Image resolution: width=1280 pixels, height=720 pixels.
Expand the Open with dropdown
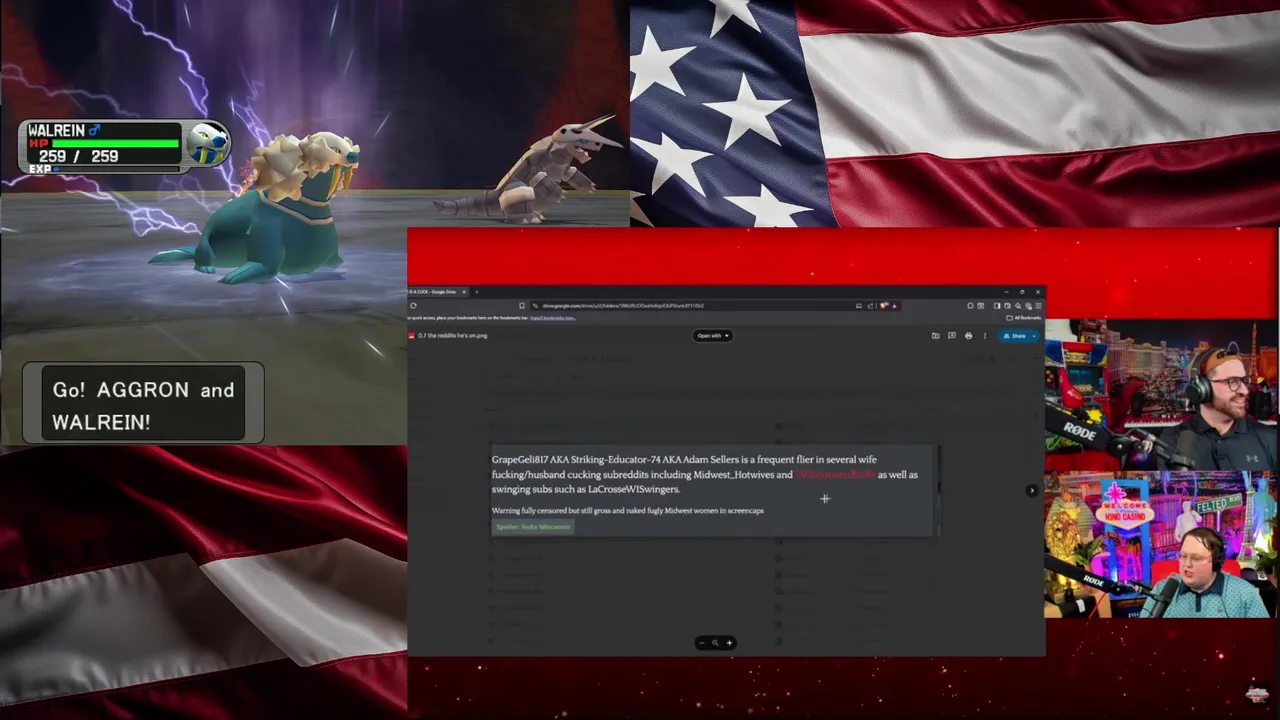click(x=713, y=336)
